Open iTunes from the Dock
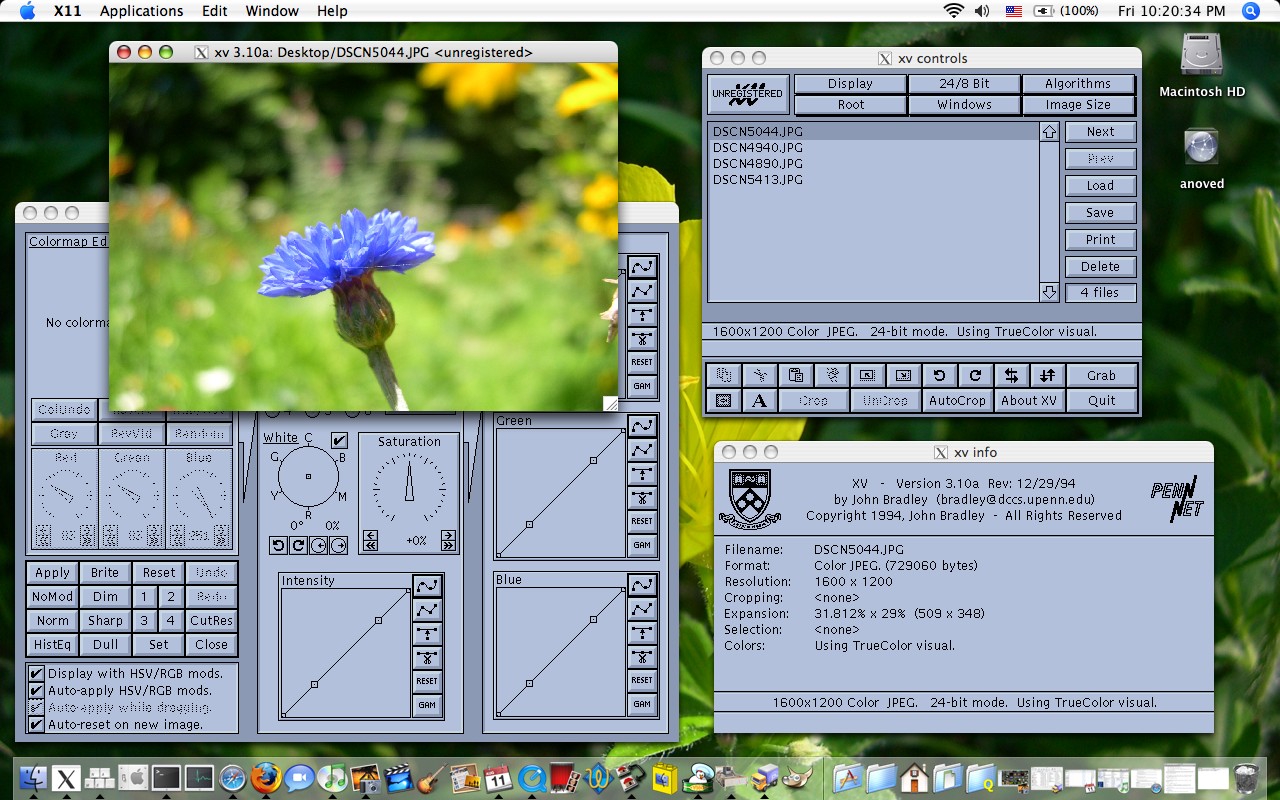The width and height of the screenshot is (1280, 800). [333, 778]
